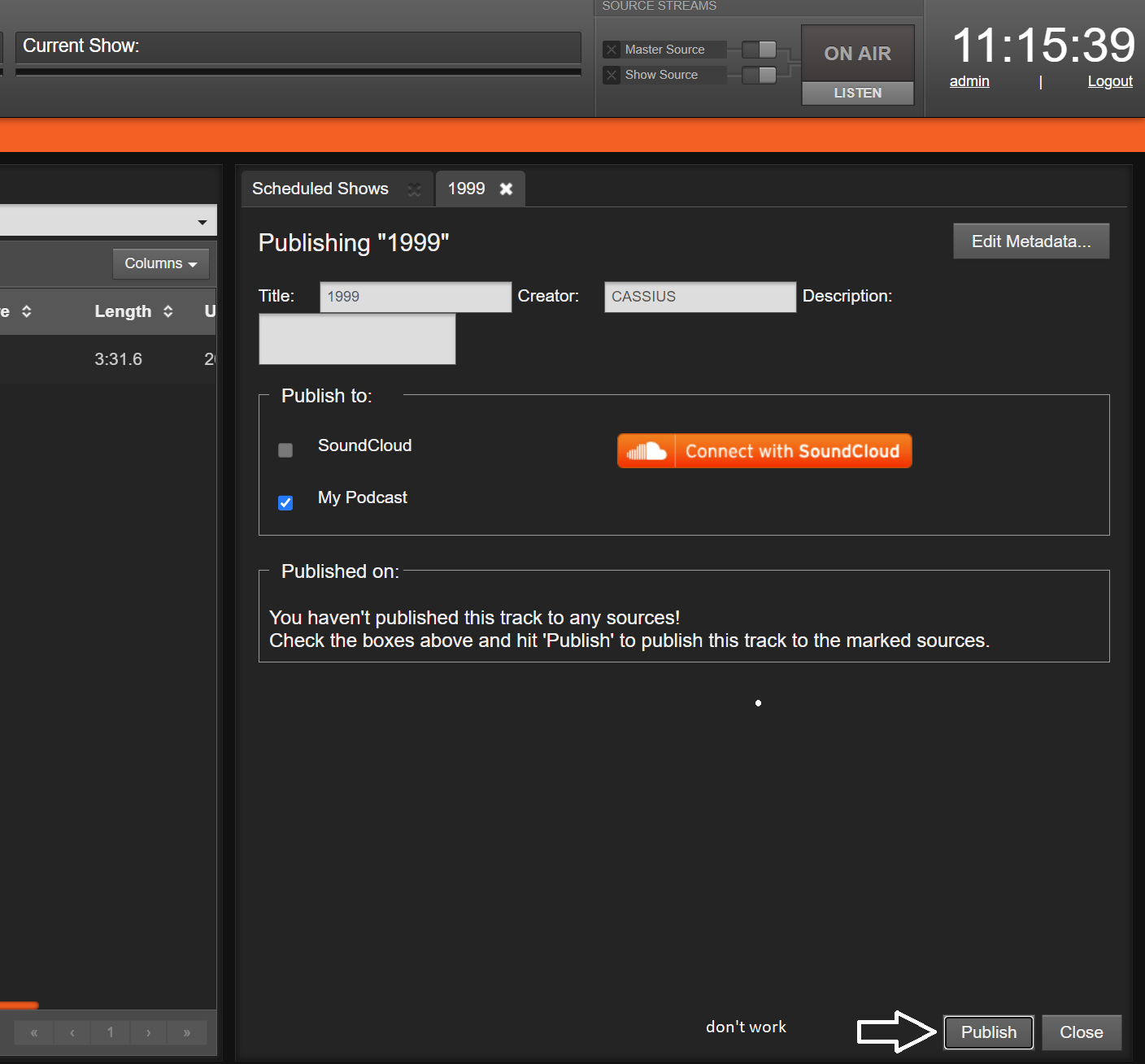The height and width of the screenshot is (1064, 1145).
Task: Click the first-page « pagination icon
Action: point(33,1032)
